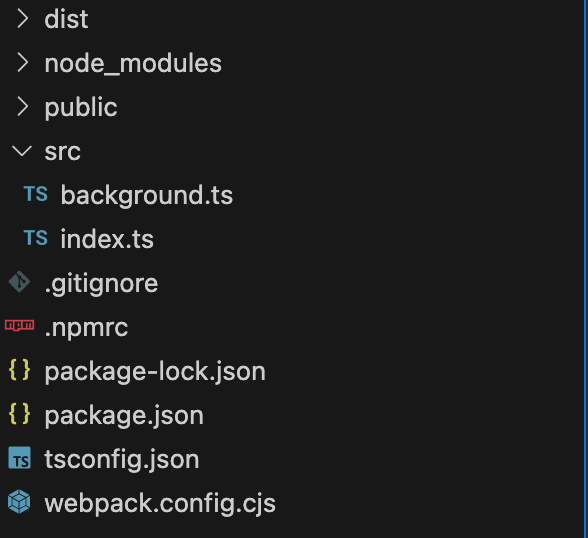This screenshot has width=588, height=538.
Task: Click the git icon beside .gitignore
Action: (20, 282)
